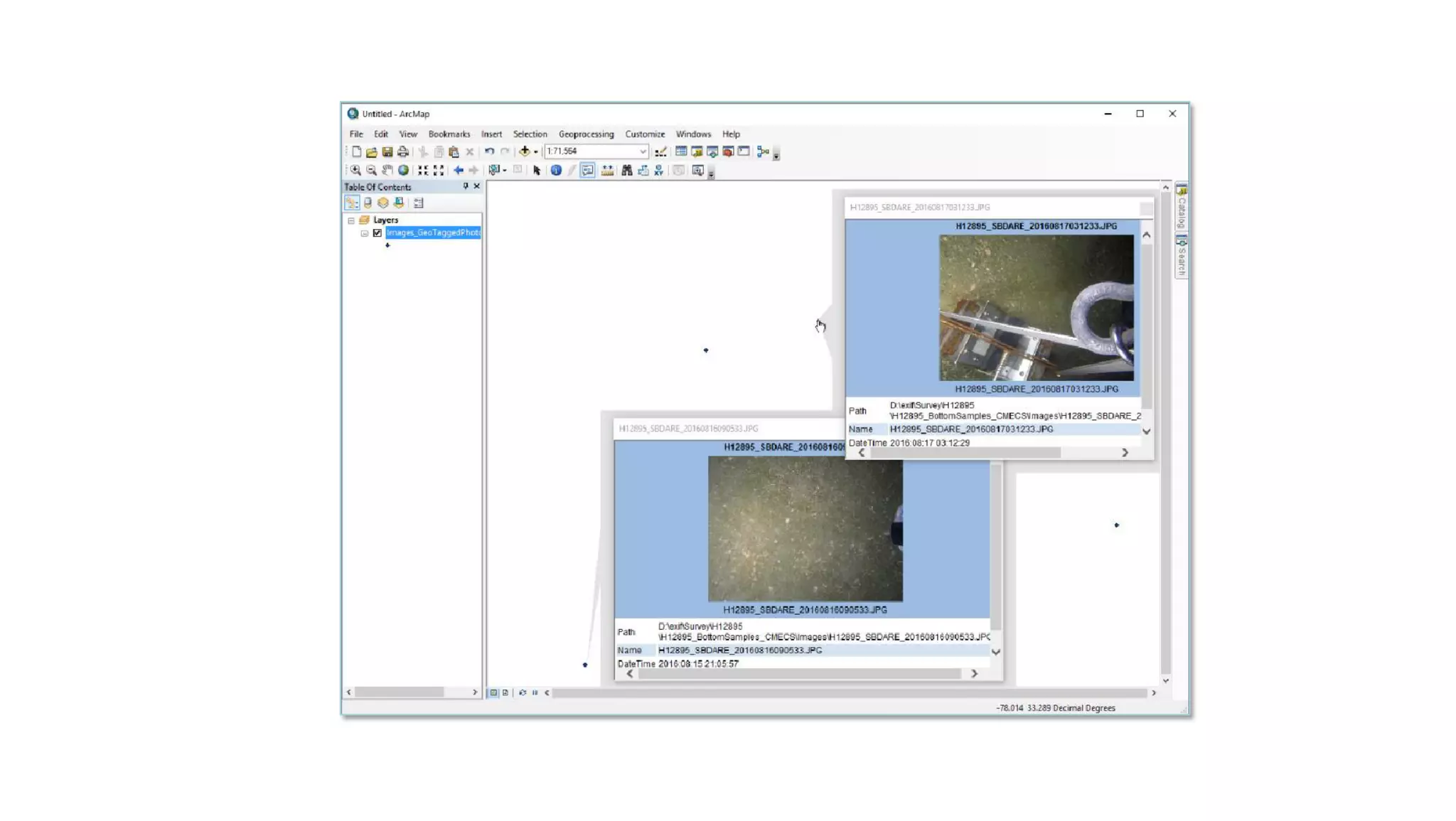Screen dimensions: 1456x821
Task: Click the Full Extent globe icon
Action: [x=403, y=171]
